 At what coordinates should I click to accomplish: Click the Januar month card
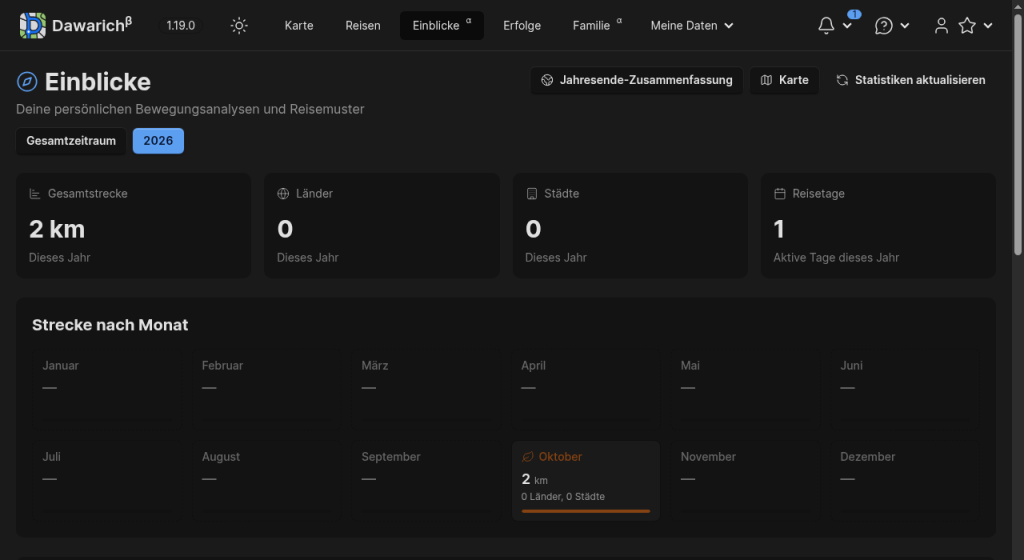point(107,390)
